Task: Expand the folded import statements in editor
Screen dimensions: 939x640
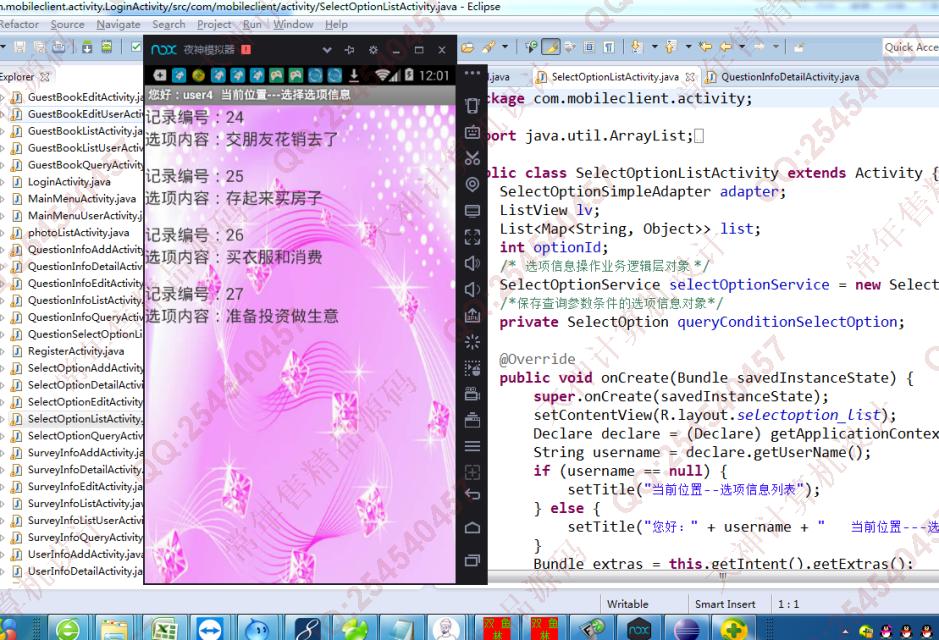Action: pyautogui.click(x=699, y=136)
